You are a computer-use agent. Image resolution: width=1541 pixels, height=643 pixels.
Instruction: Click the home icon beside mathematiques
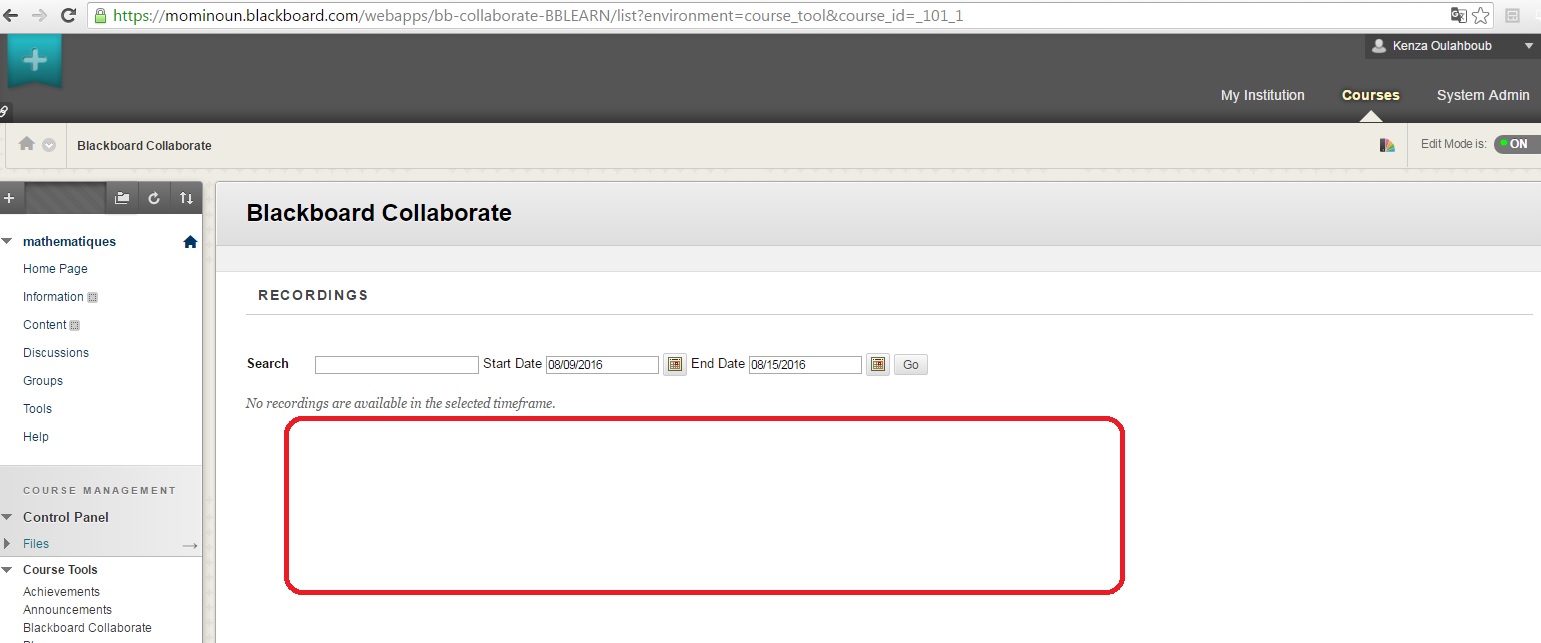(190, 242)
